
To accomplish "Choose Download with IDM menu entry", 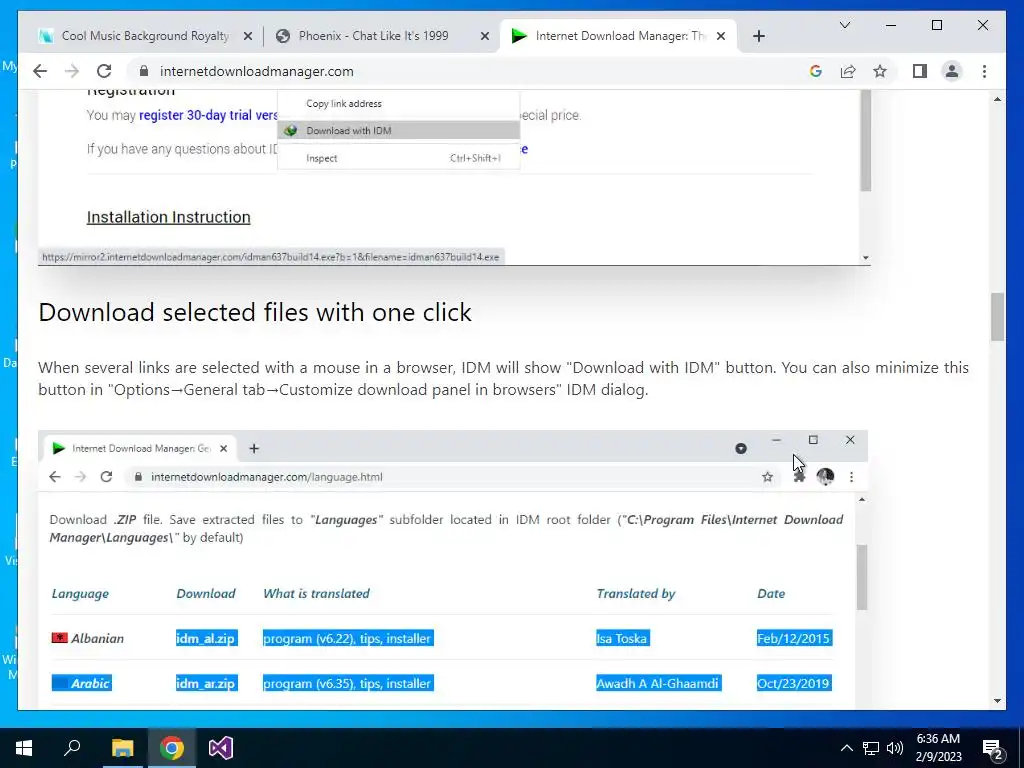I will tap(398, 131).
